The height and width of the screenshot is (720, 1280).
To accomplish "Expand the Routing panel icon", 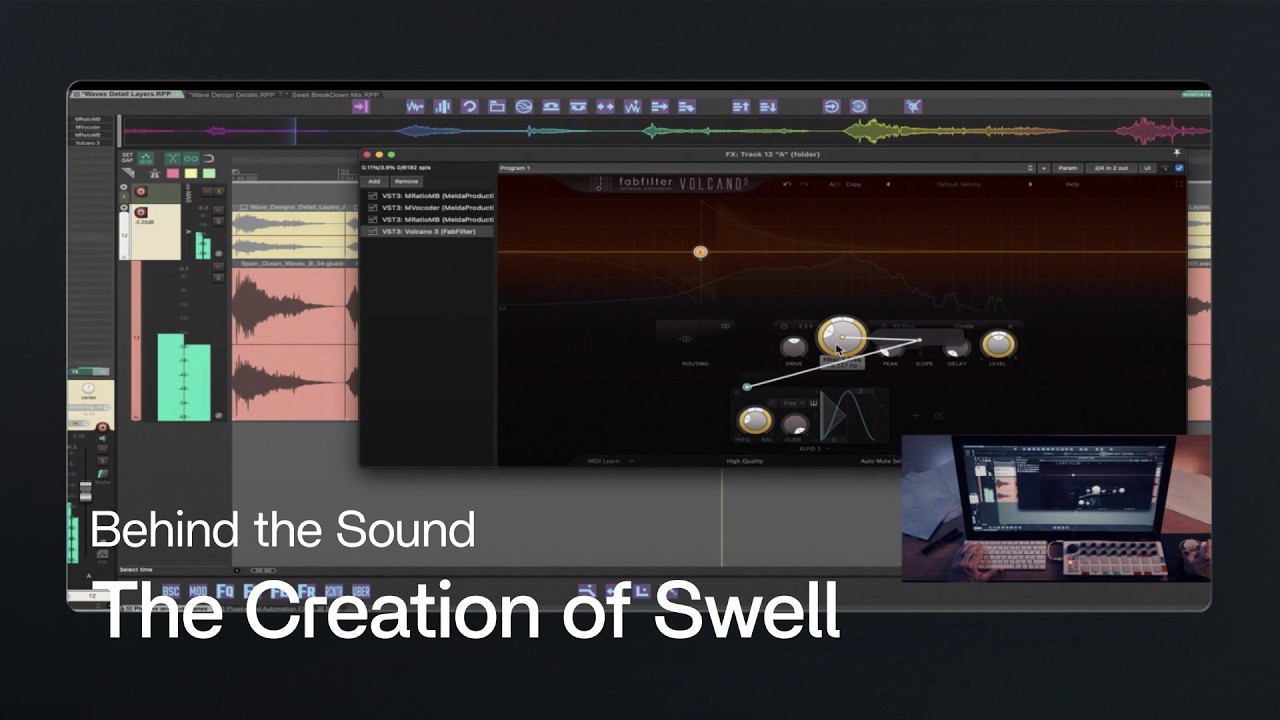I will [x=726, y=326].
